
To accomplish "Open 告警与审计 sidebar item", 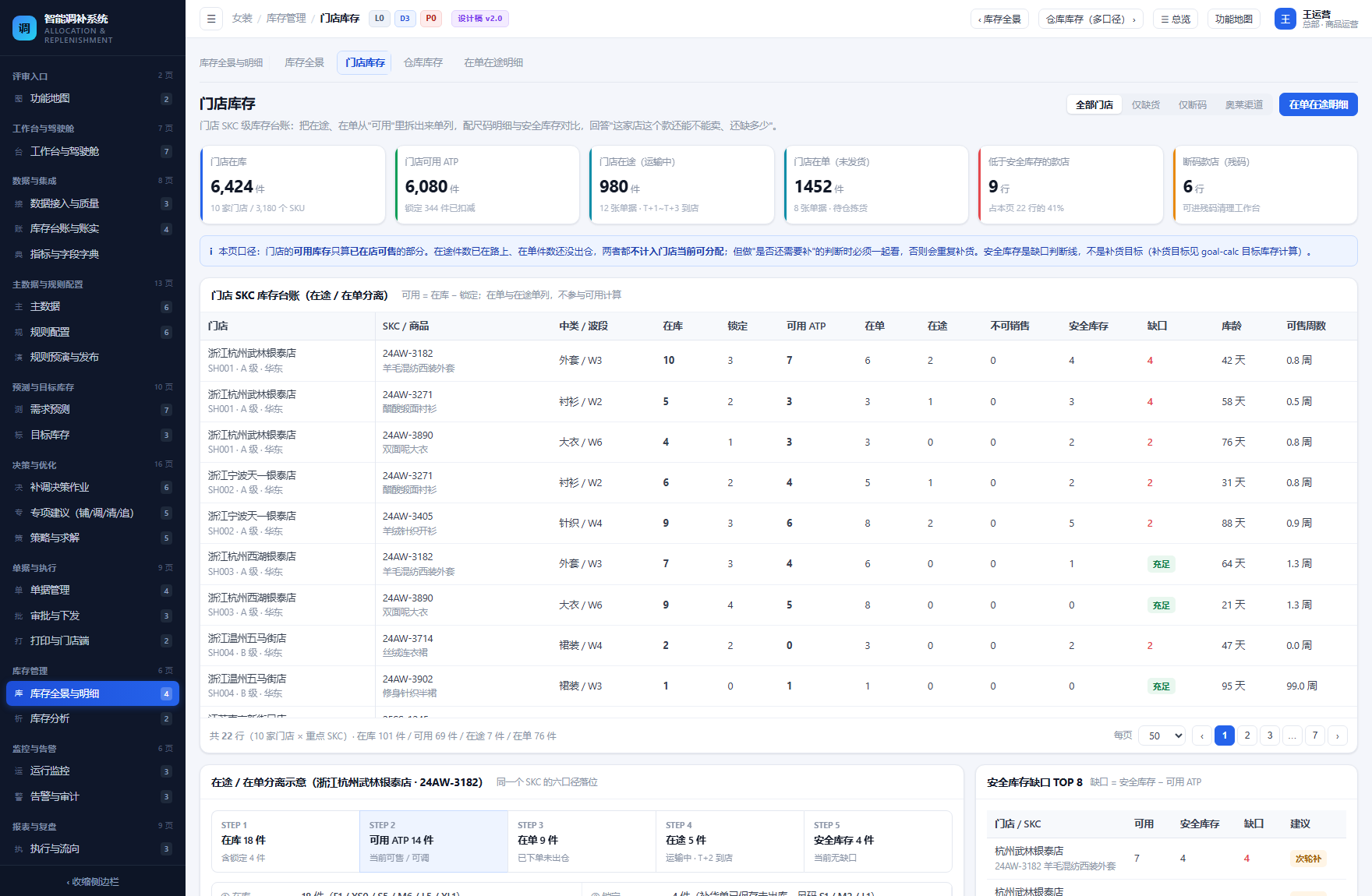I will (93, 796).
